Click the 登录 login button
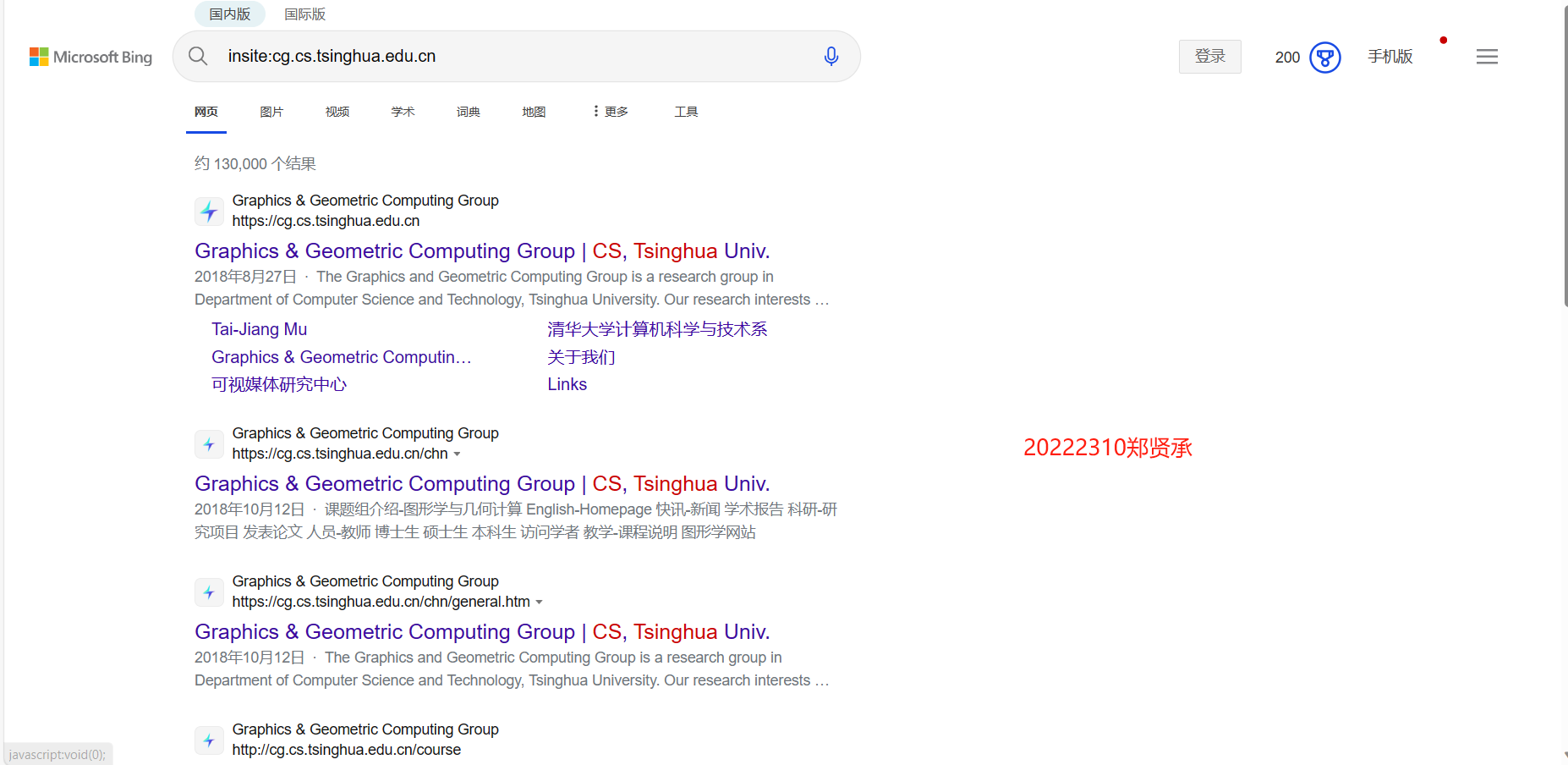 click(1210, 57)
